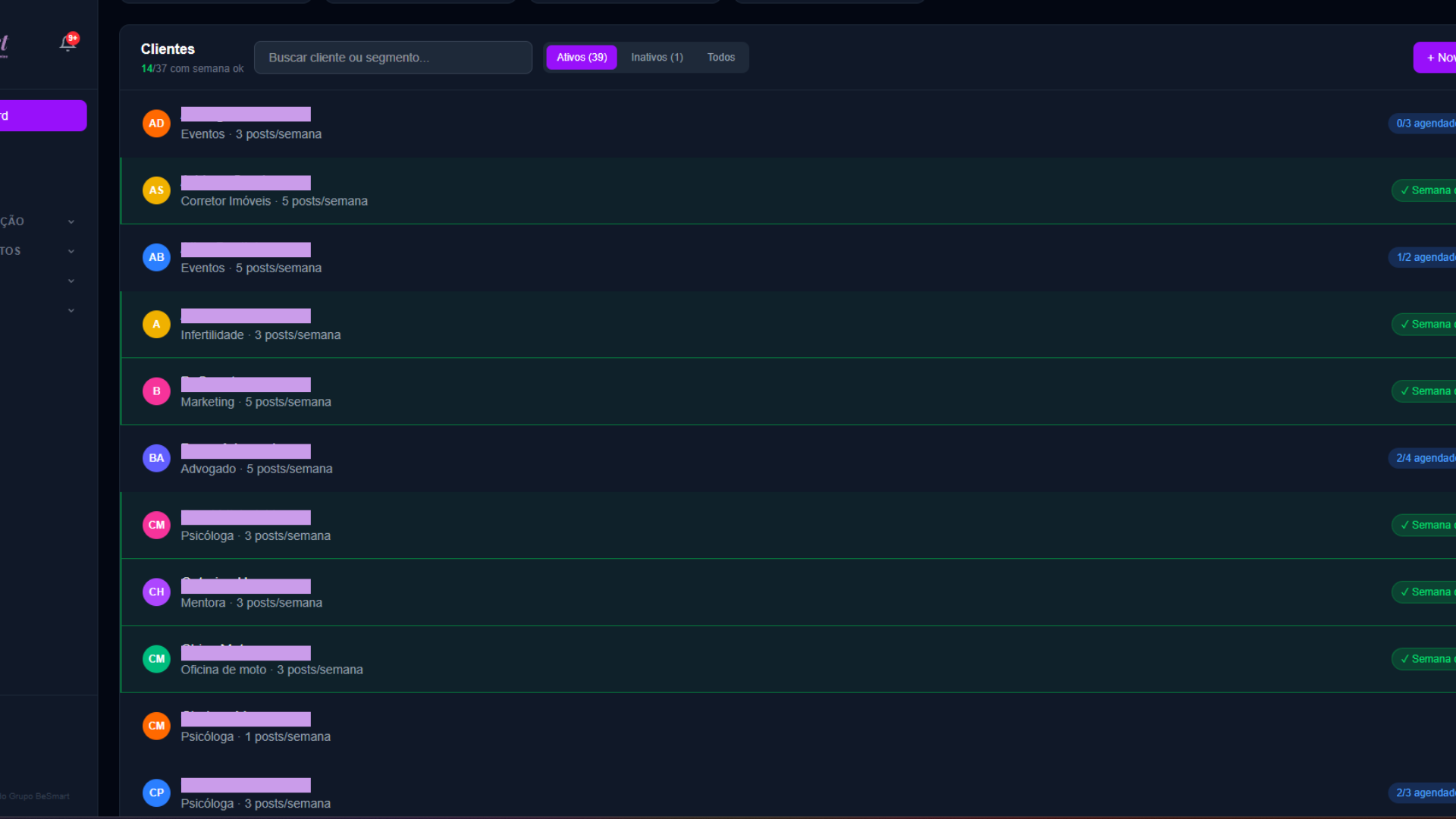1456x819 pixels.
Task: Expand the third sidebar chevron
Action: (71, 281)
